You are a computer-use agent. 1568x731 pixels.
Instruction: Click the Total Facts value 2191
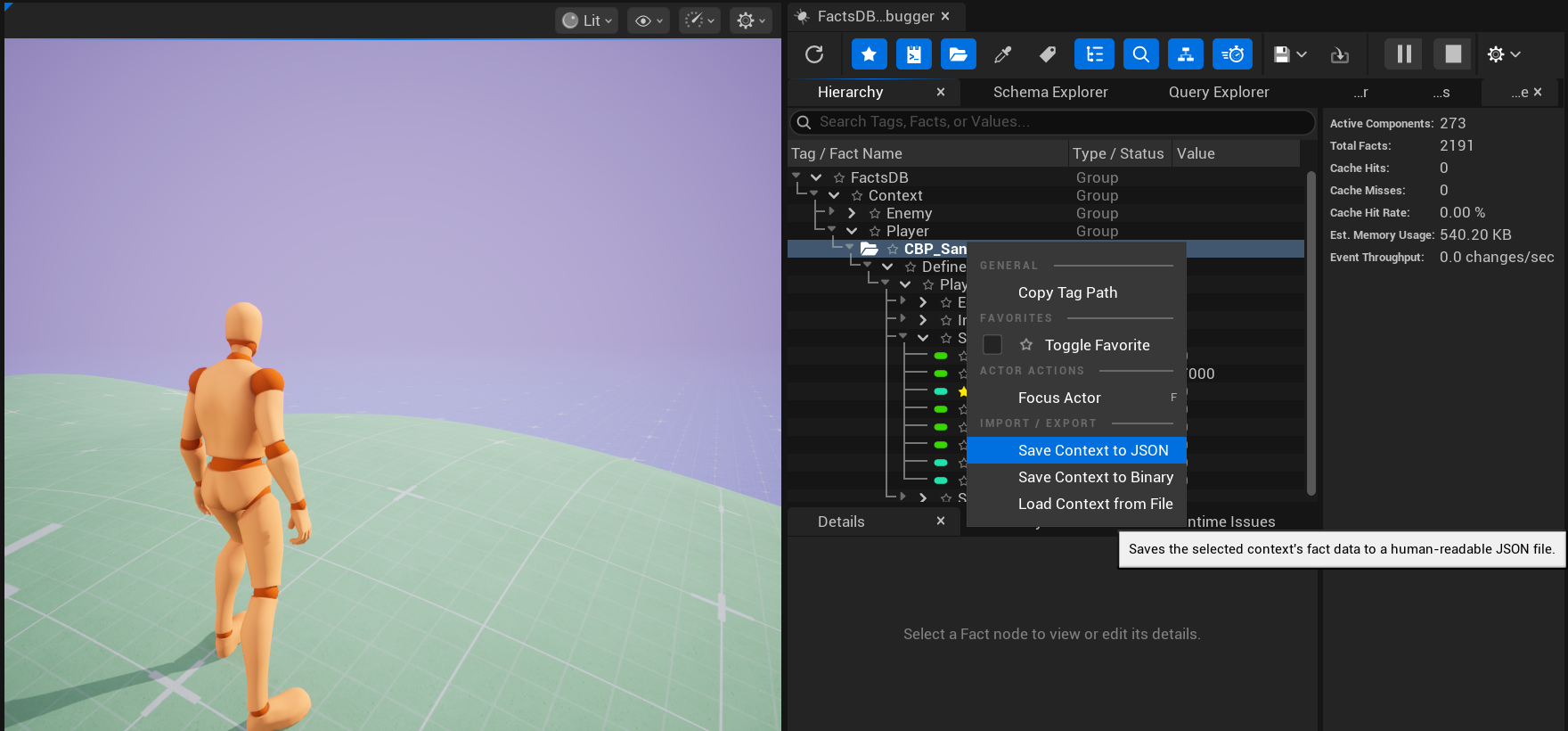pyautogui.click(x=1457, y=145)
